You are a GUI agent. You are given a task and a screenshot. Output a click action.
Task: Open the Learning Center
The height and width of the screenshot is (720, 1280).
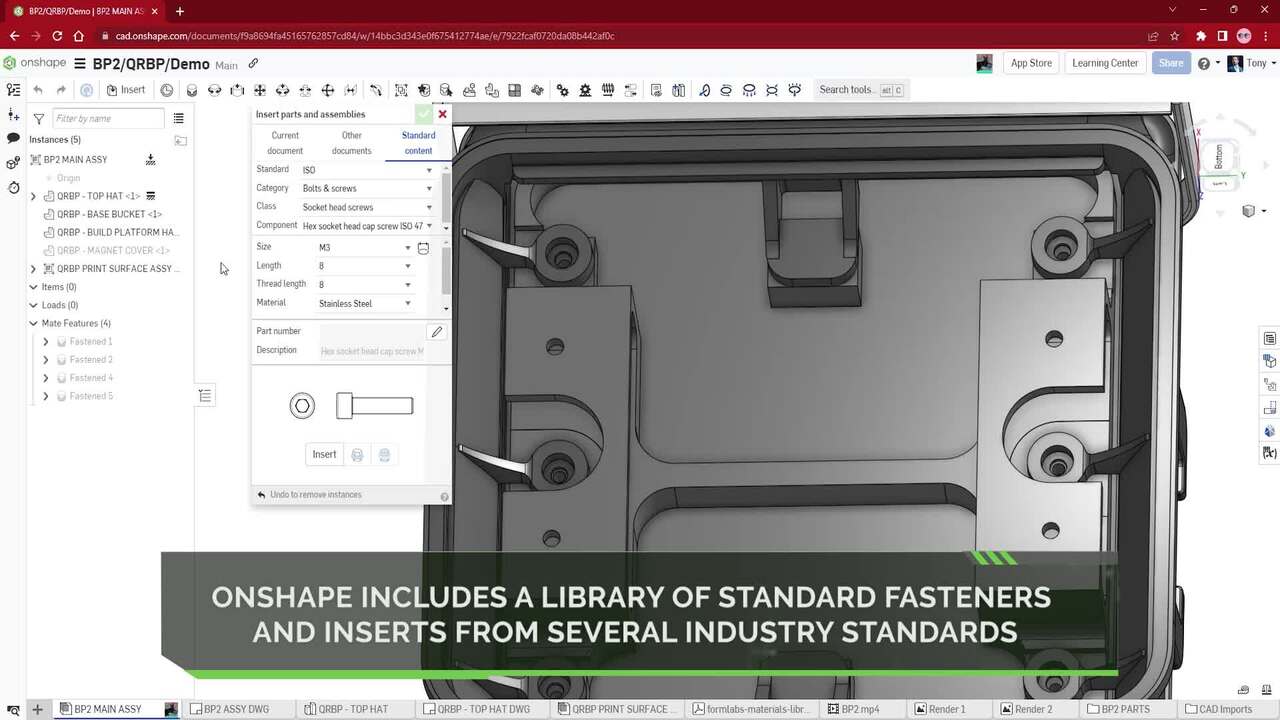click(x=1105, y=63)
